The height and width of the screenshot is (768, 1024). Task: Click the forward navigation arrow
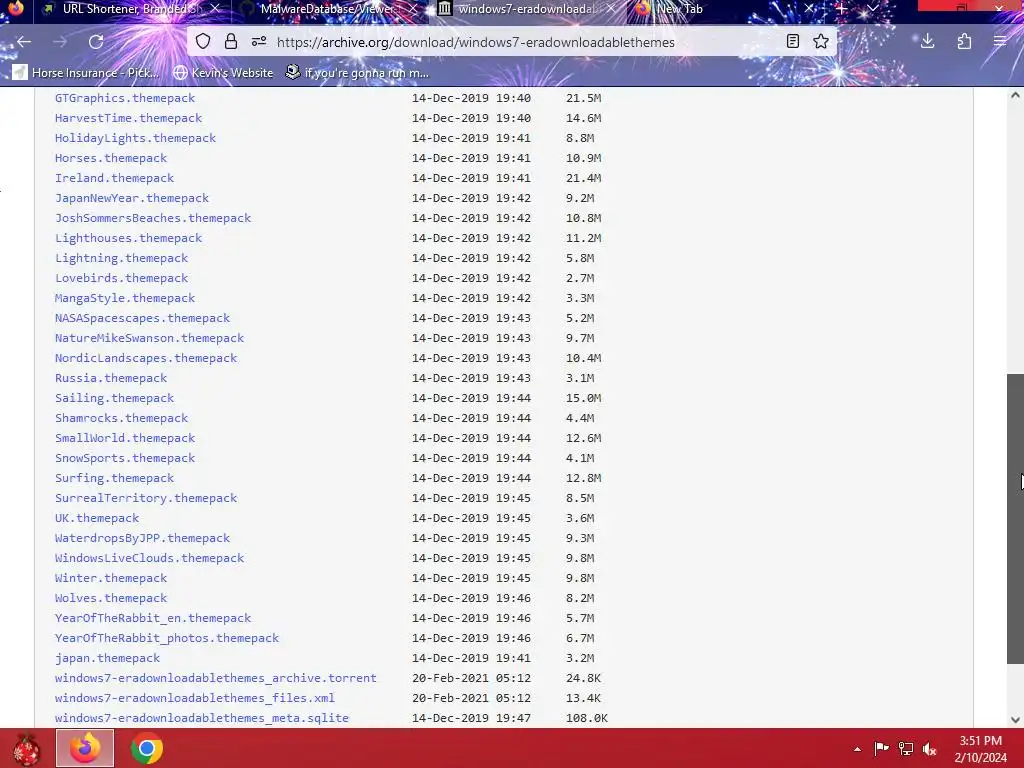[x=60, y=42]
